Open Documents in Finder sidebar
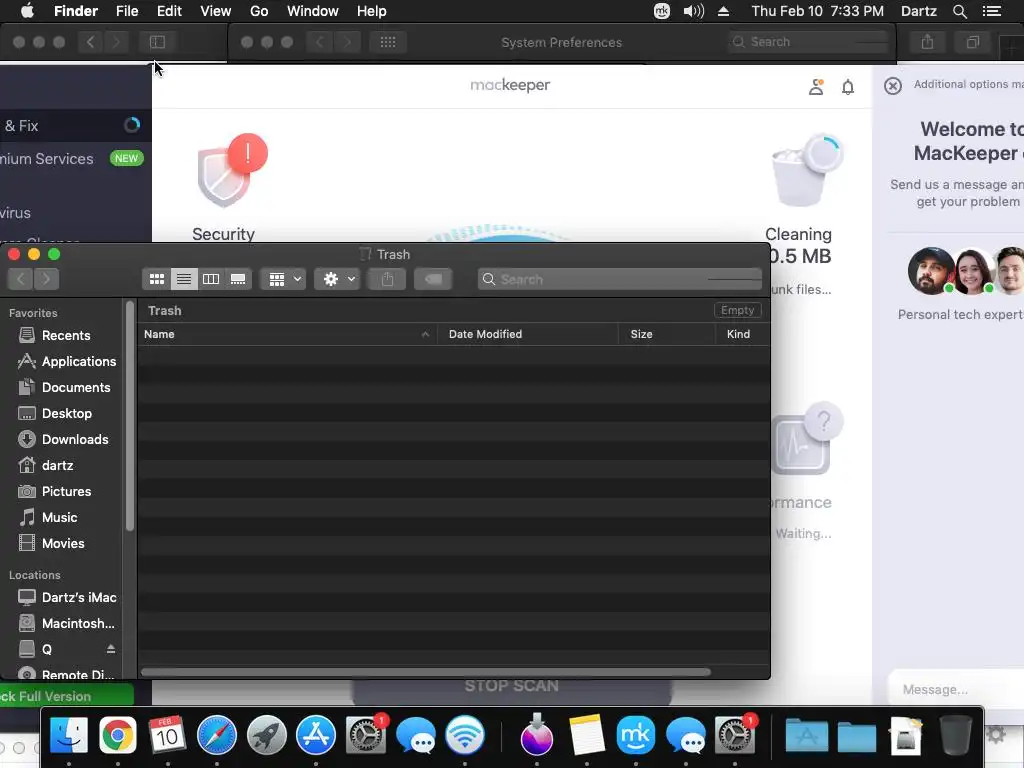Screen dimensions: 1024x768 [65, 388]
